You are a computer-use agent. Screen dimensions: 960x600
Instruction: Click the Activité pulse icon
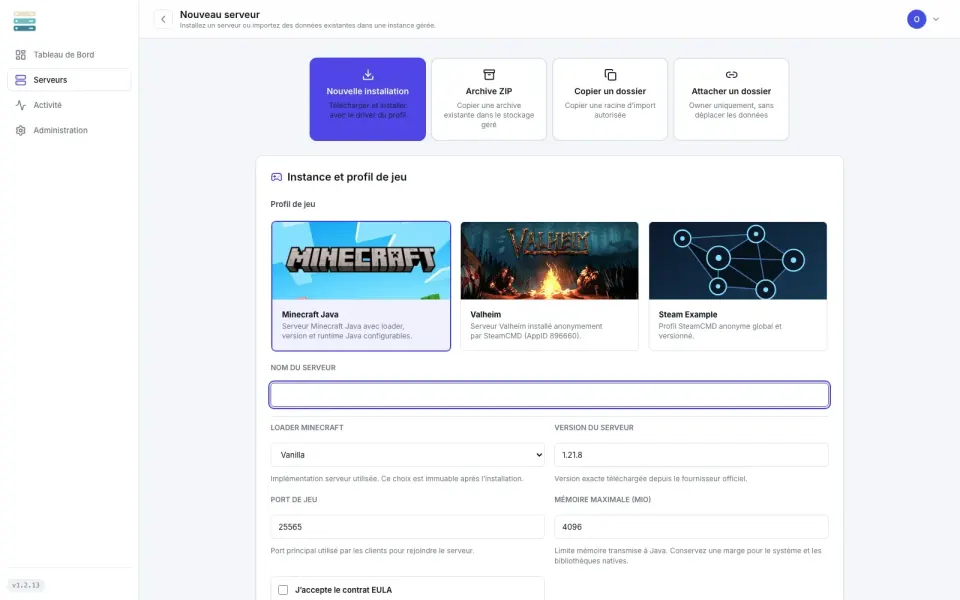20,105
